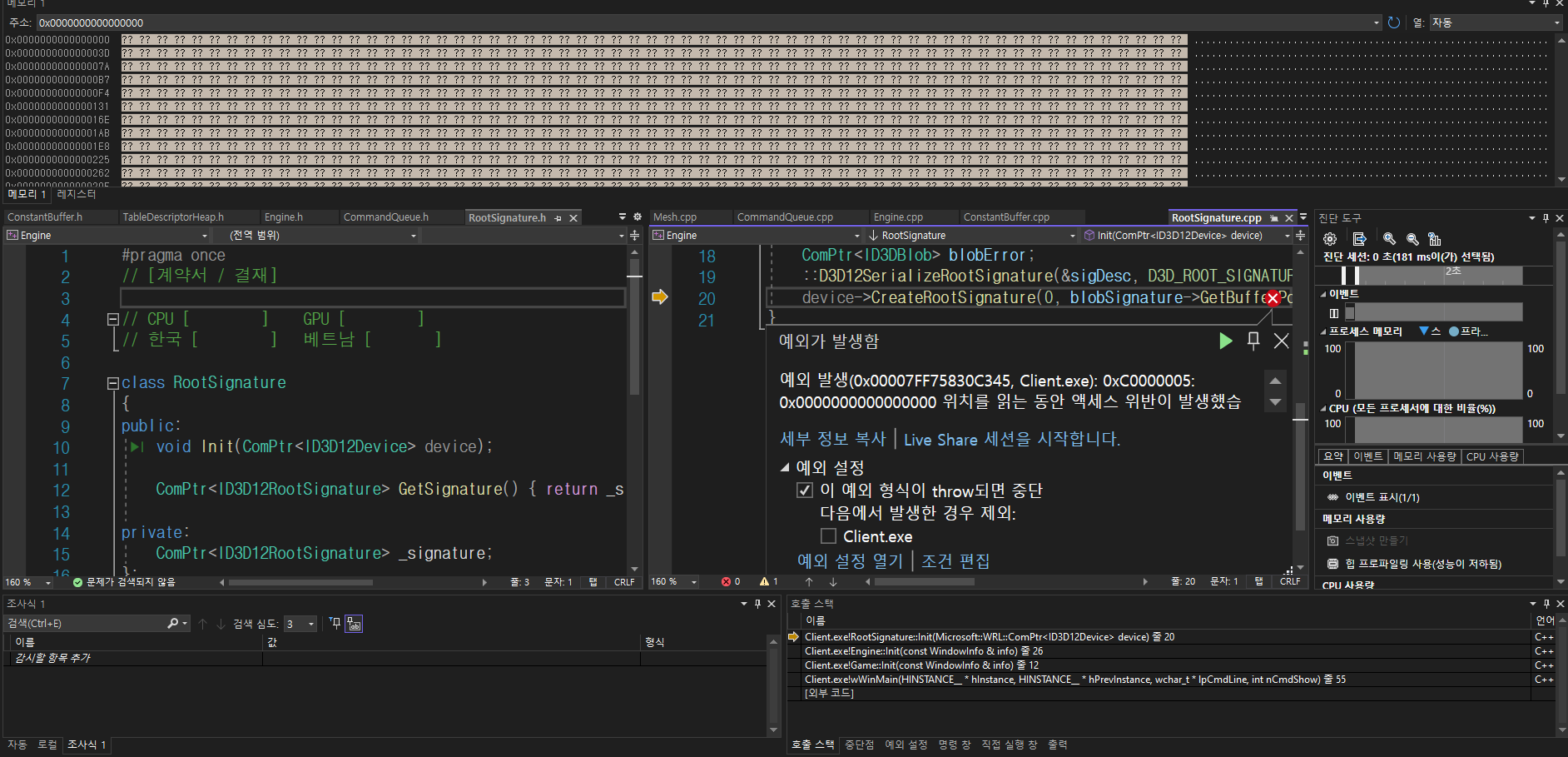Switch to the memory usage diagnostics tab
This screenshot has width=1568, height=757.
point(1424,456)
